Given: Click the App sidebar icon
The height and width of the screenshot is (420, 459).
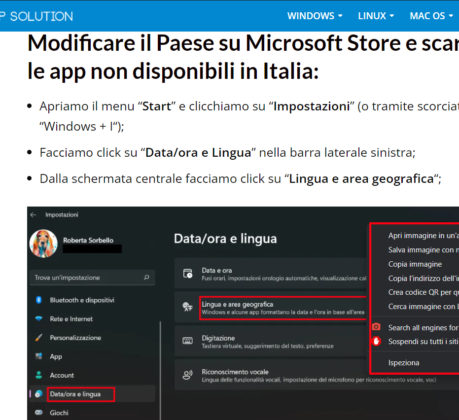Looking at the screenshot, I should pos(39,356).
